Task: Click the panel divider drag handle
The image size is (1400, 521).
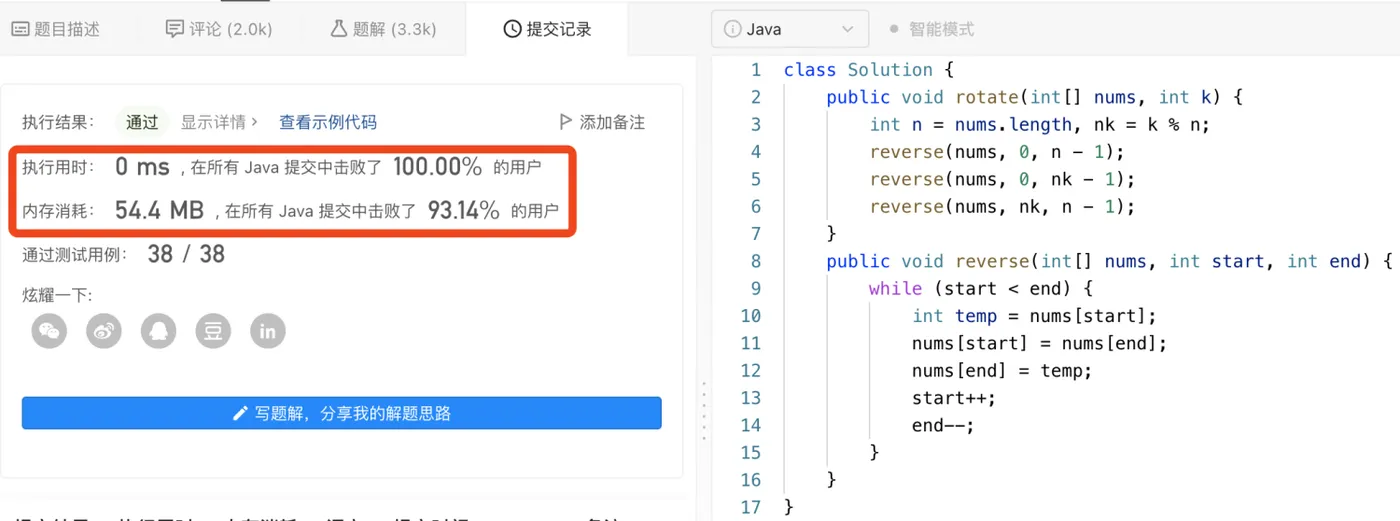Action: pos(704,404)
